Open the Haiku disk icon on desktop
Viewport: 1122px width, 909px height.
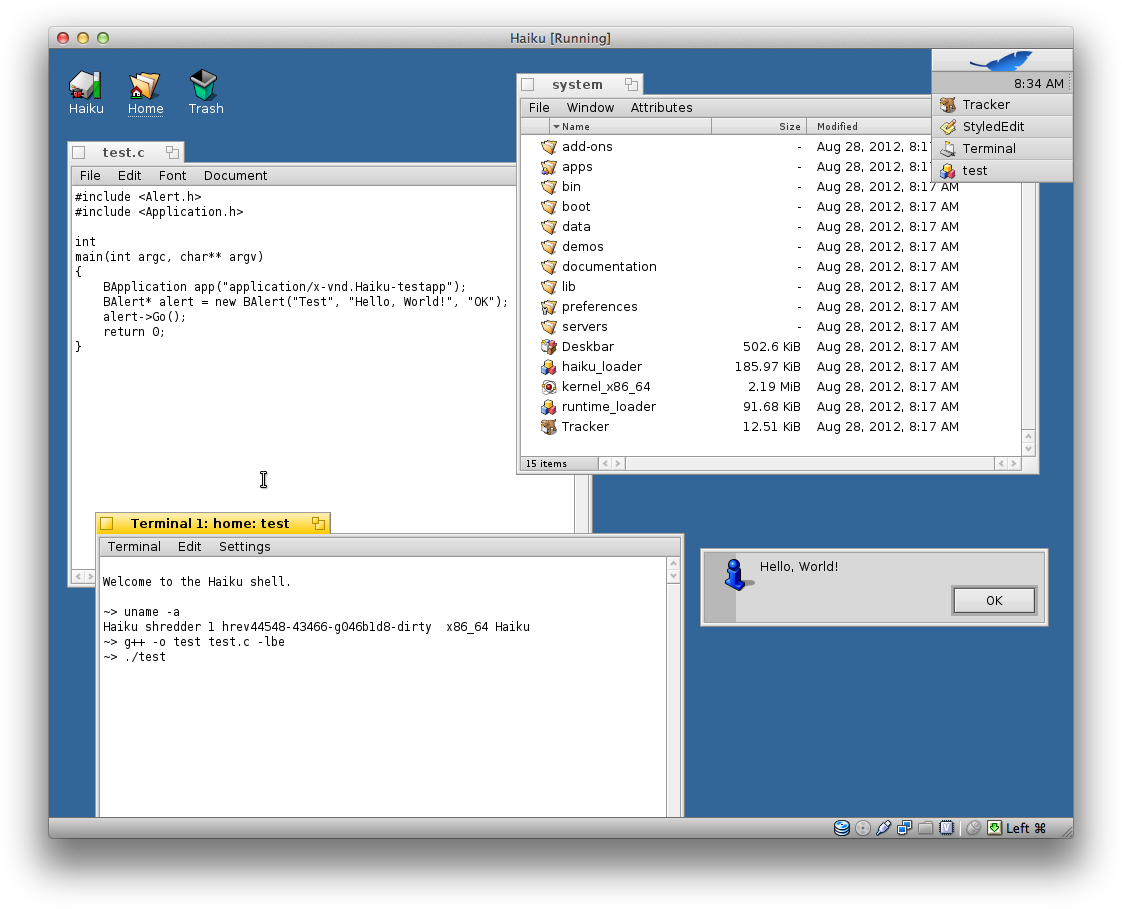[x=85, y=86]
